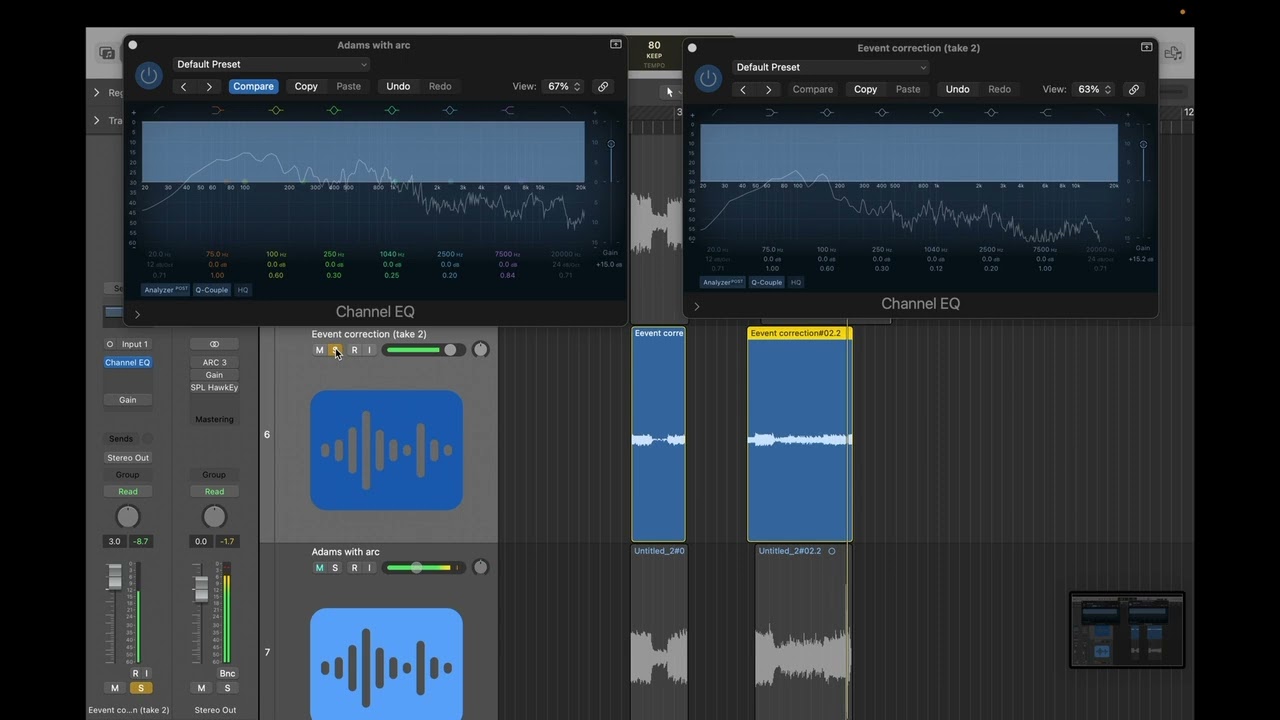The height and width of the screenshot is (720, 1280).
Task: Adjust master Gain slider in Adams with arc EQ
Action: tap(611, 146)
